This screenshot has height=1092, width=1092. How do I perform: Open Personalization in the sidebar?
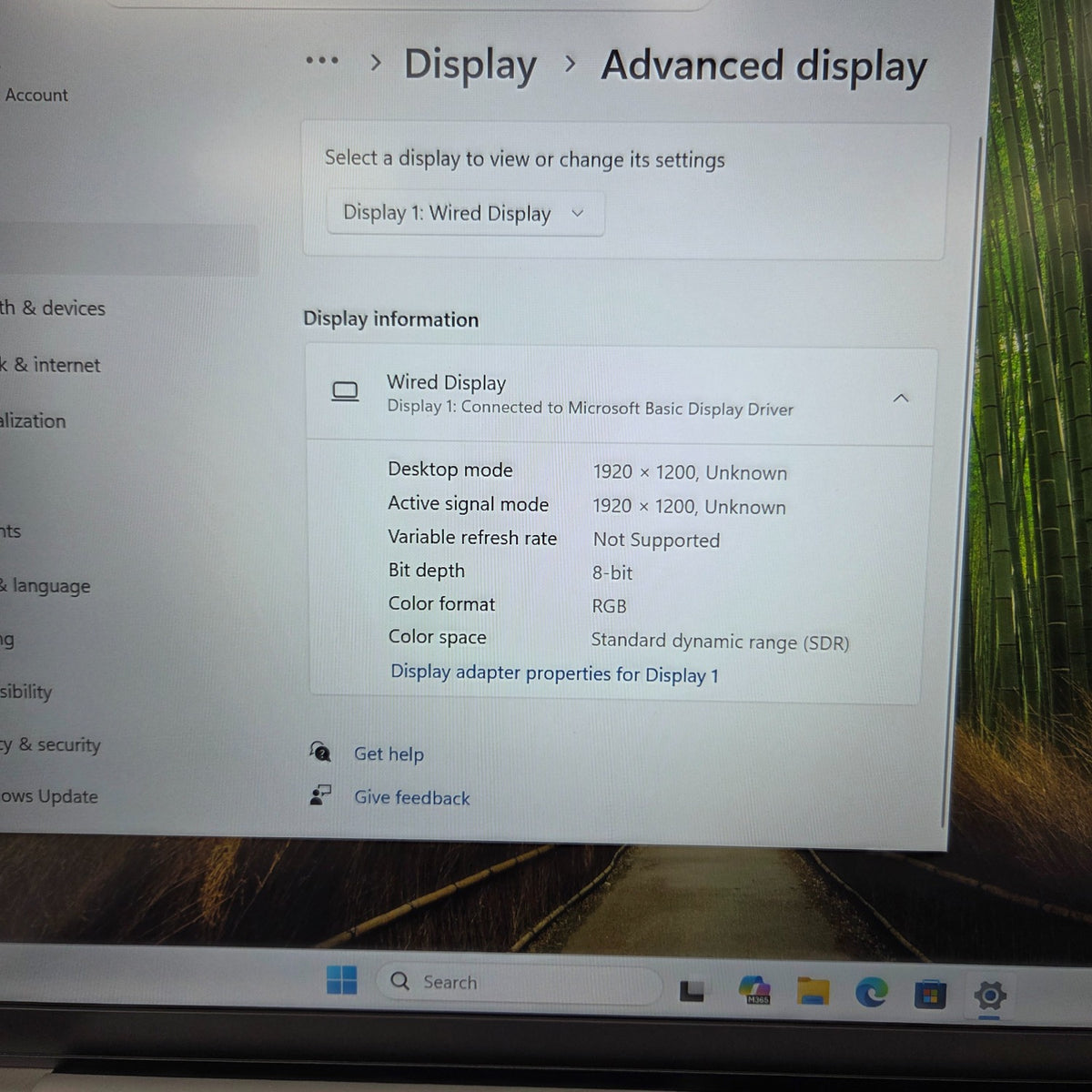click(33, 420)
